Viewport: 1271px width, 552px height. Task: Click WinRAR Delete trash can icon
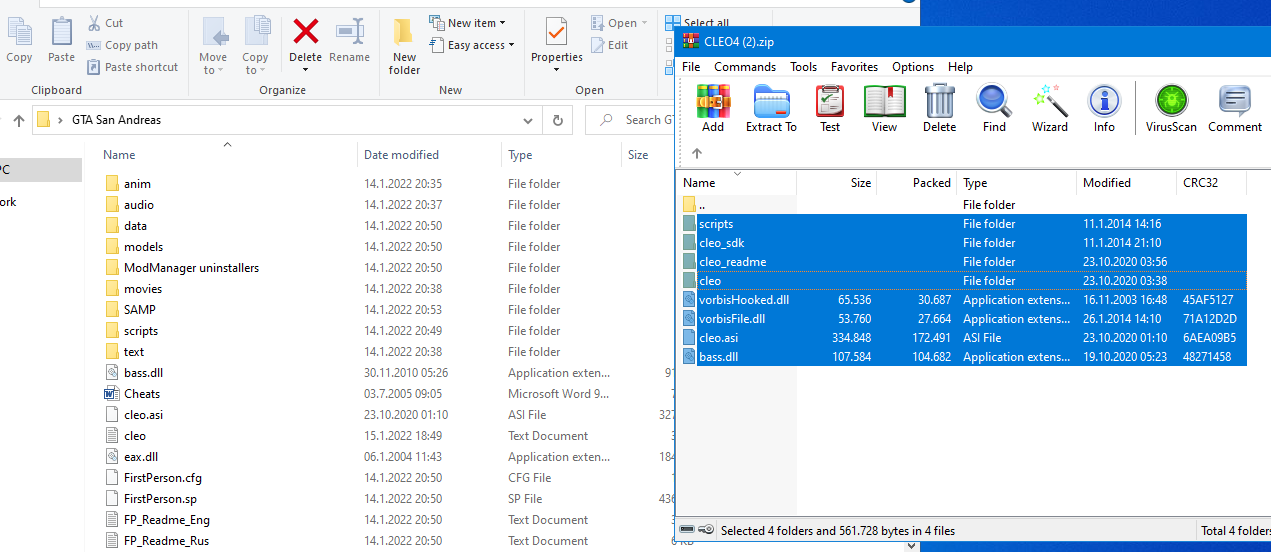tap(939, 108)
